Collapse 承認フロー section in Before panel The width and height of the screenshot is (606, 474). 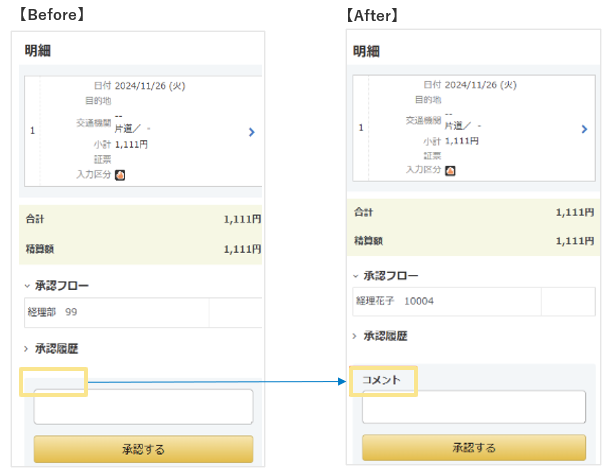point(27,286)
